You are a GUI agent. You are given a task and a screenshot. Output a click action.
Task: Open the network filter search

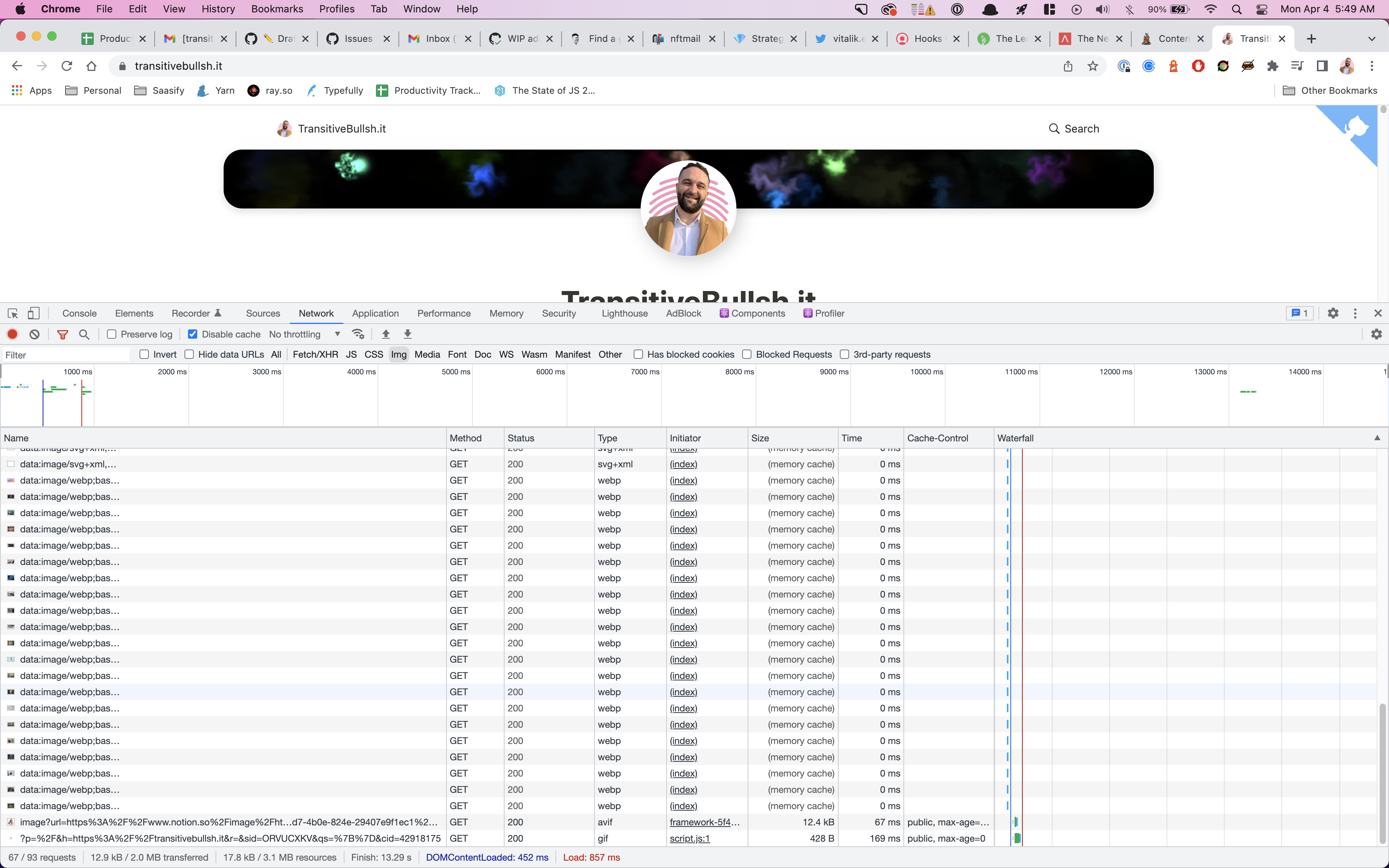point(84,334)
